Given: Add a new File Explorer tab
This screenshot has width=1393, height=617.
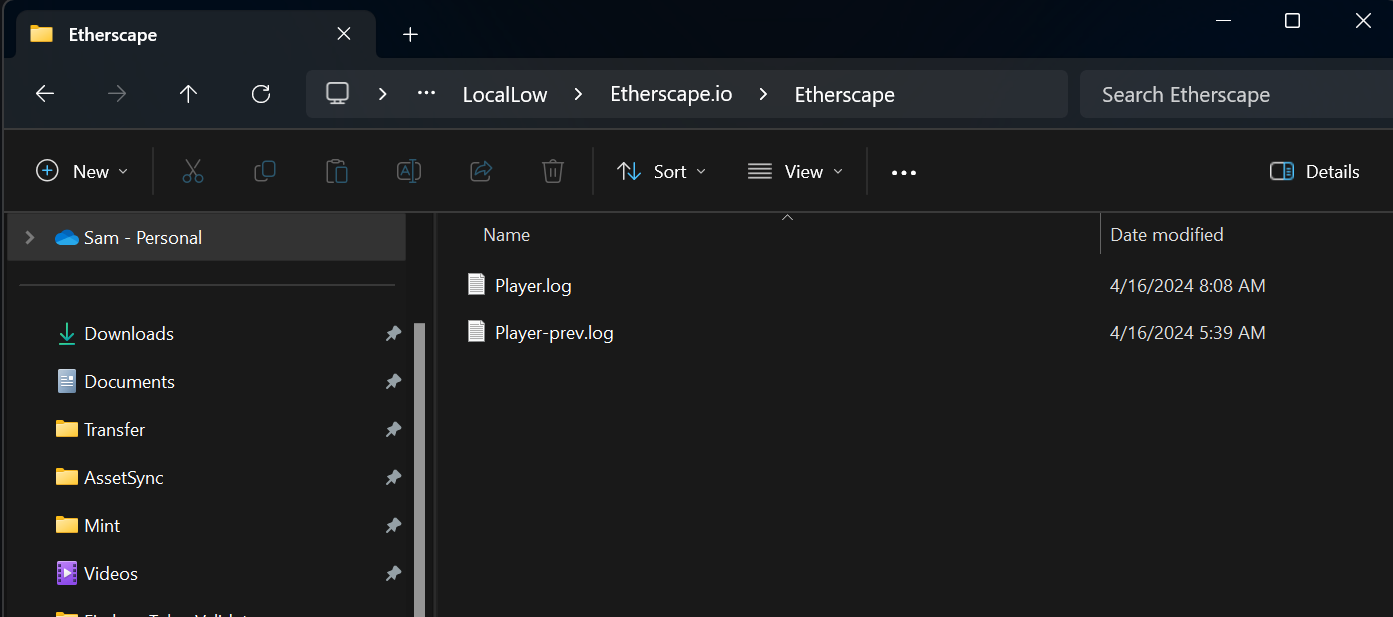Looking at the screenshot, I should coord(409,35).
